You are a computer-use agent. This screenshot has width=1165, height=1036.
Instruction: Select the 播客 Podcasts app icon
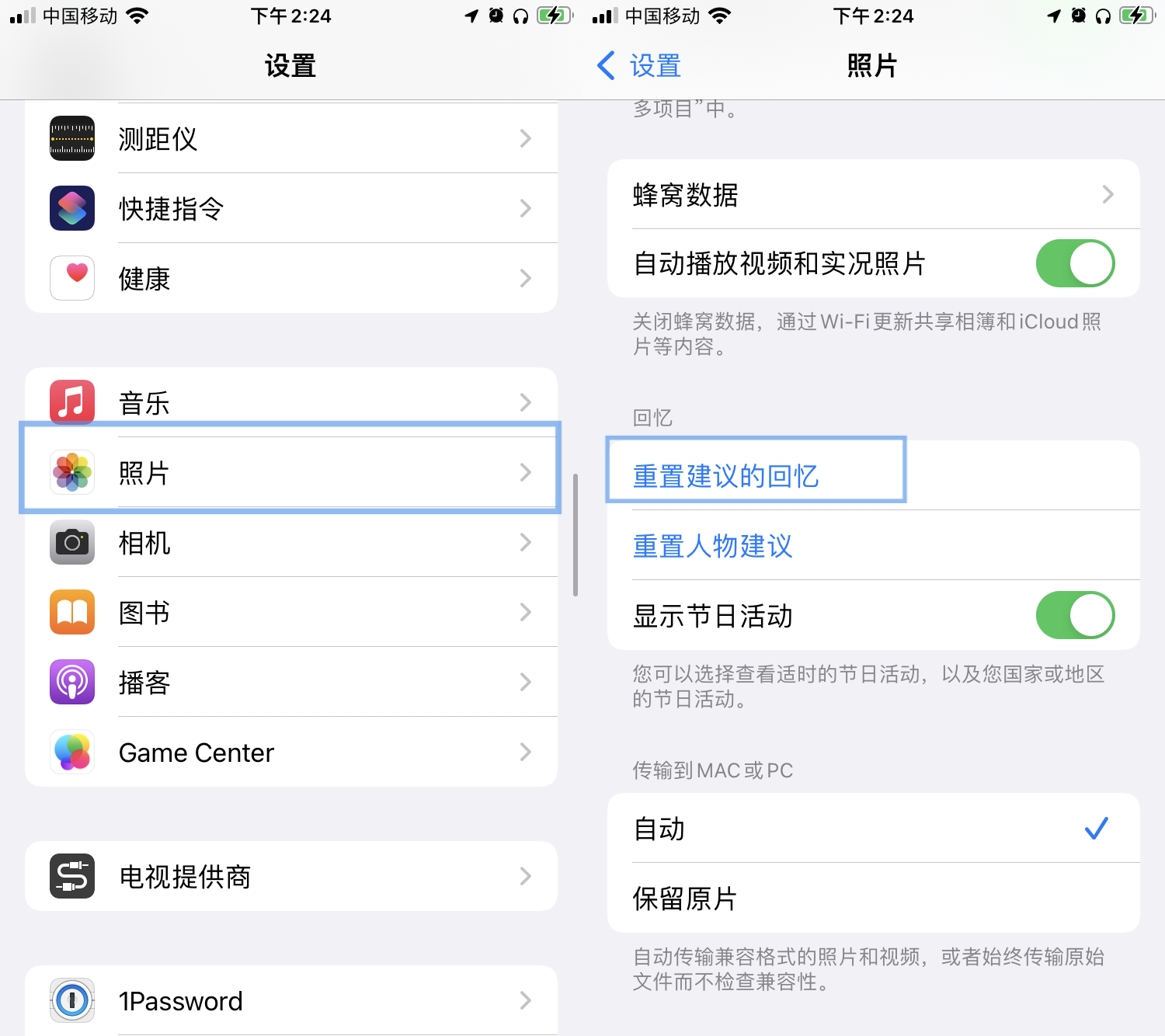point(72,682)
